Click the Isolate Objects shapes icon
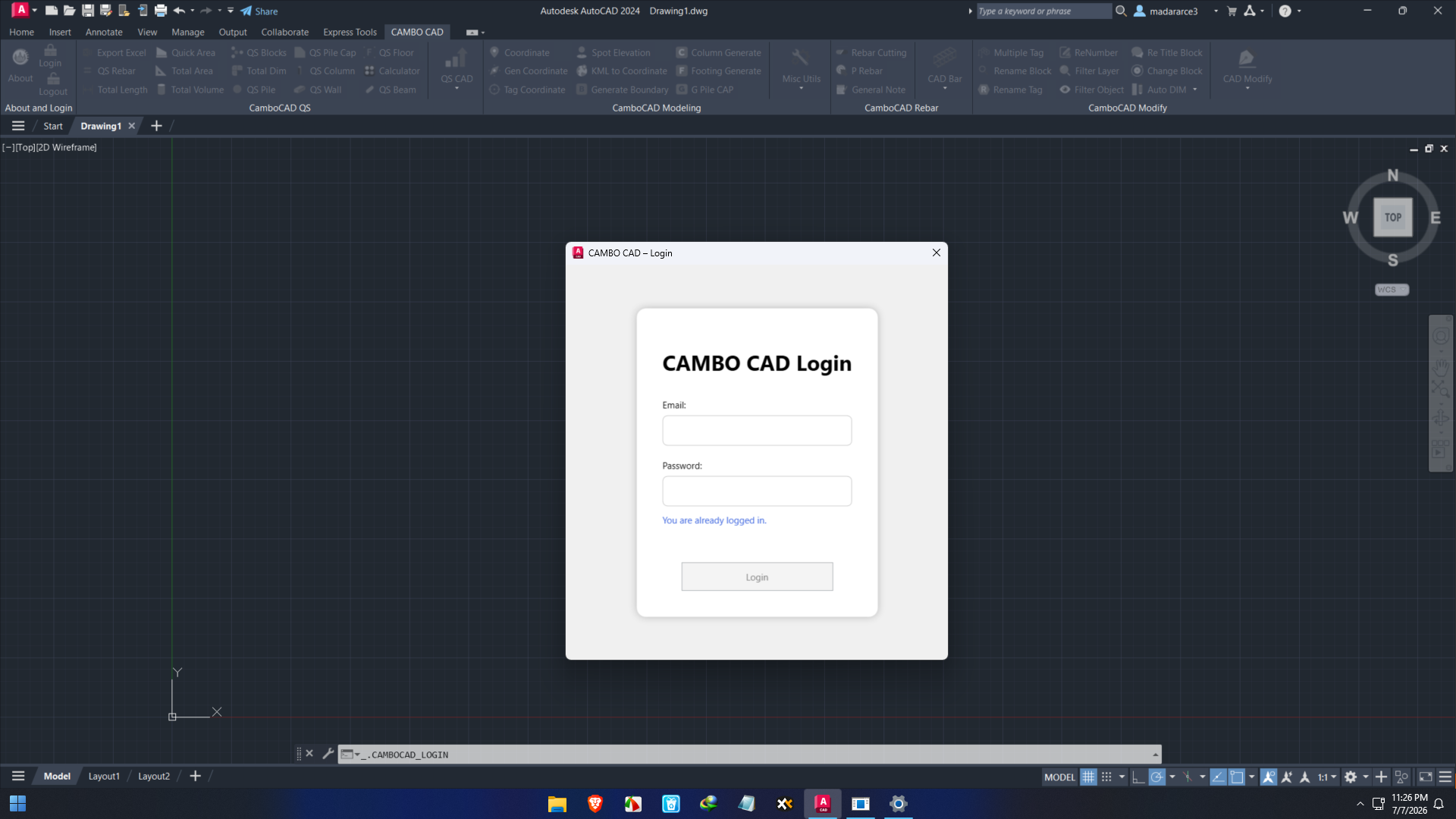The image size is (1456, 819). 1401,777
